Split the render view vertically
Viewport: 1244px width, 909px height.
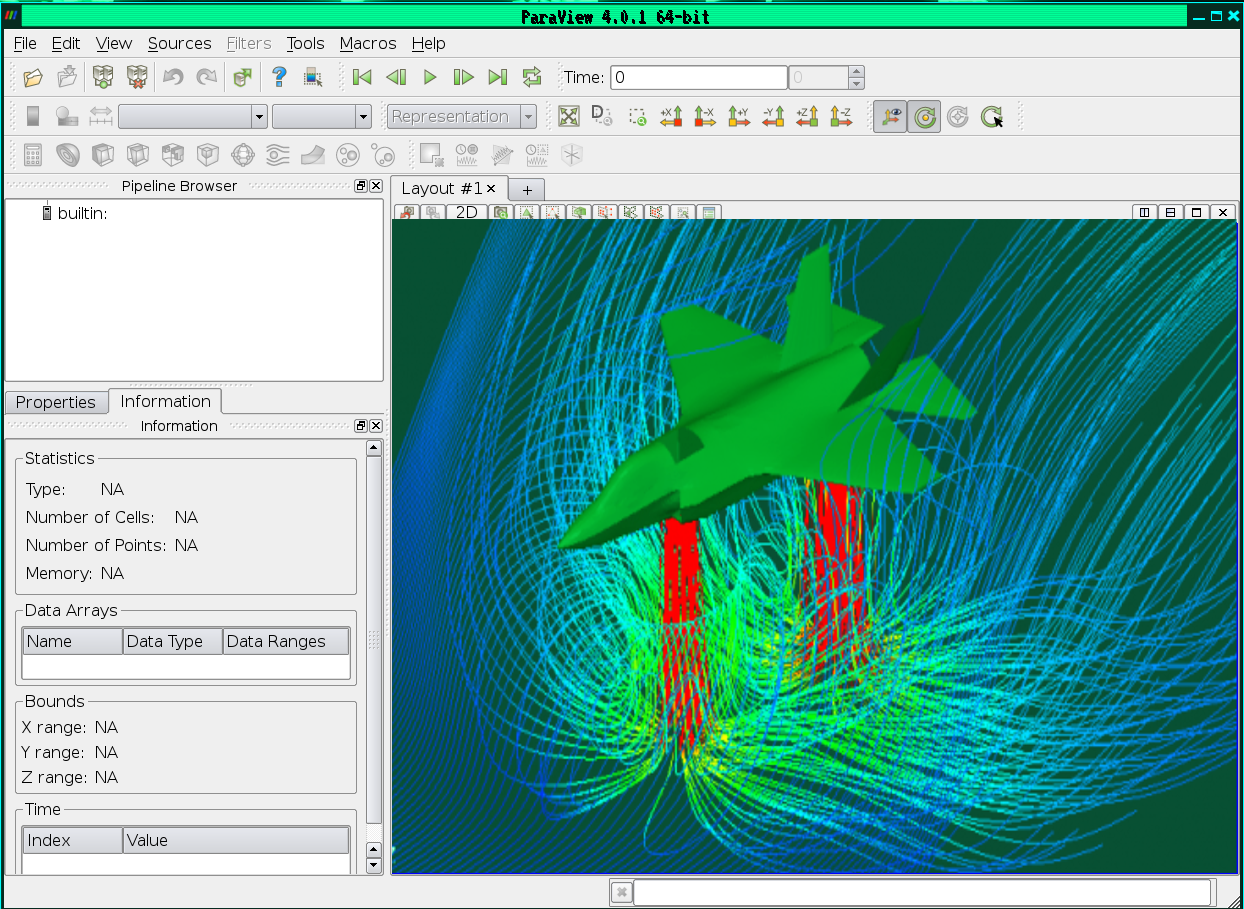[x=1170, y=212]
